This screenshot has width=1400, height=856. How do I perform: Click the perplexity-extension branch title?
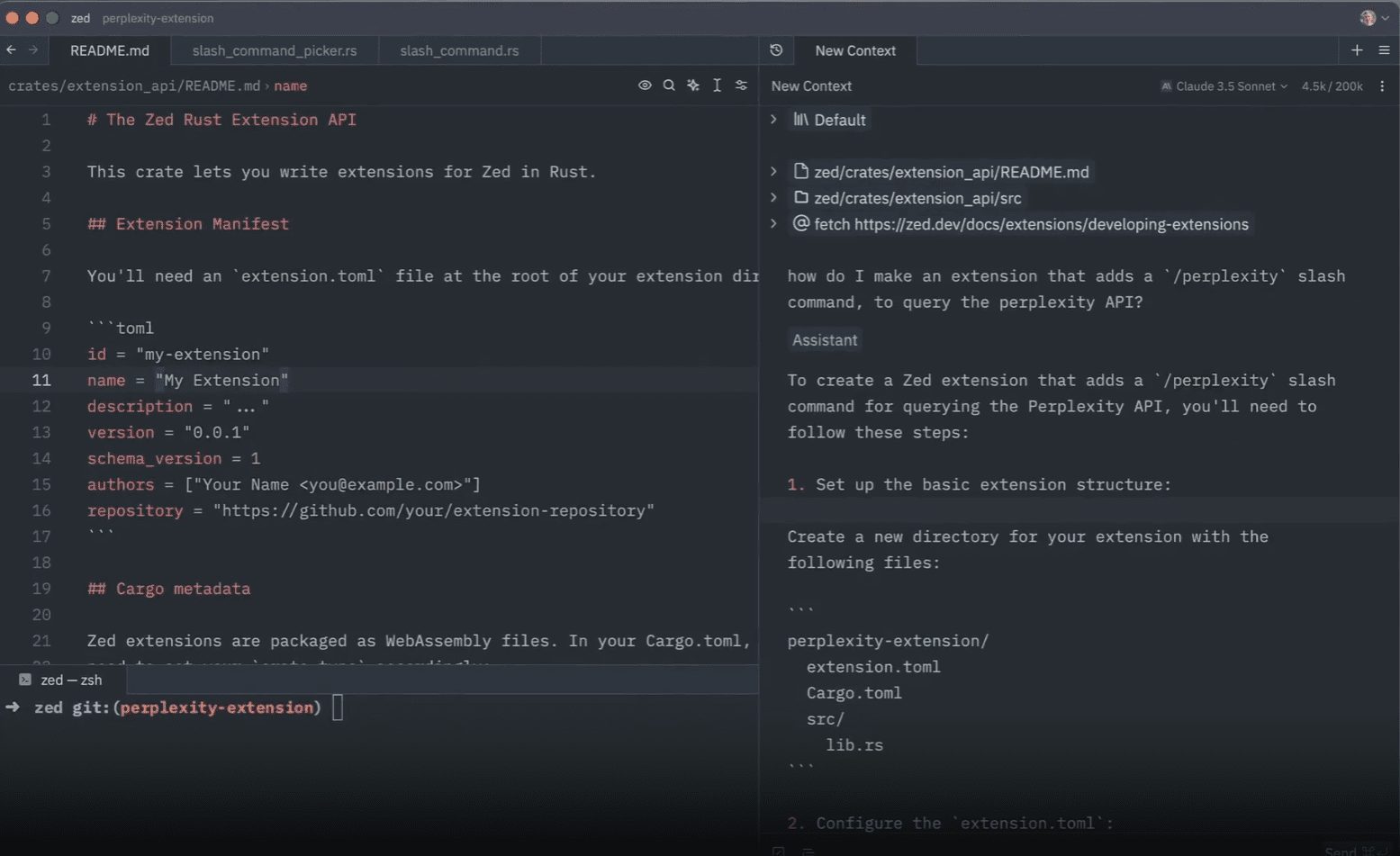click(158, 18)
